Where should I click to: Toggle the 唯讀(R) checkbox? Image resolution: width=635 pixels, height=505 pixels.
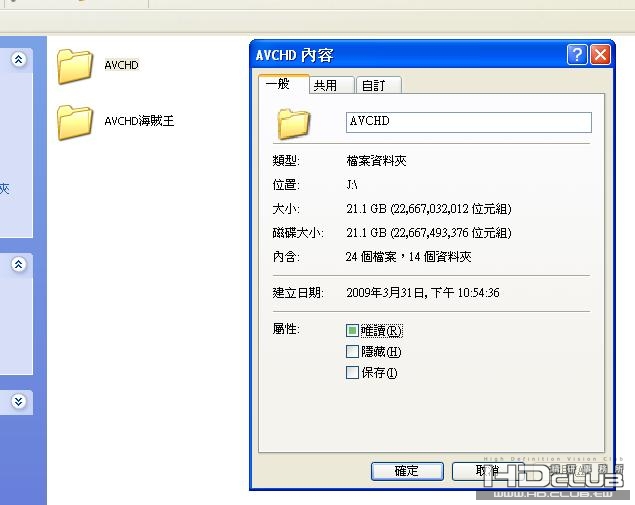point(352,330)
